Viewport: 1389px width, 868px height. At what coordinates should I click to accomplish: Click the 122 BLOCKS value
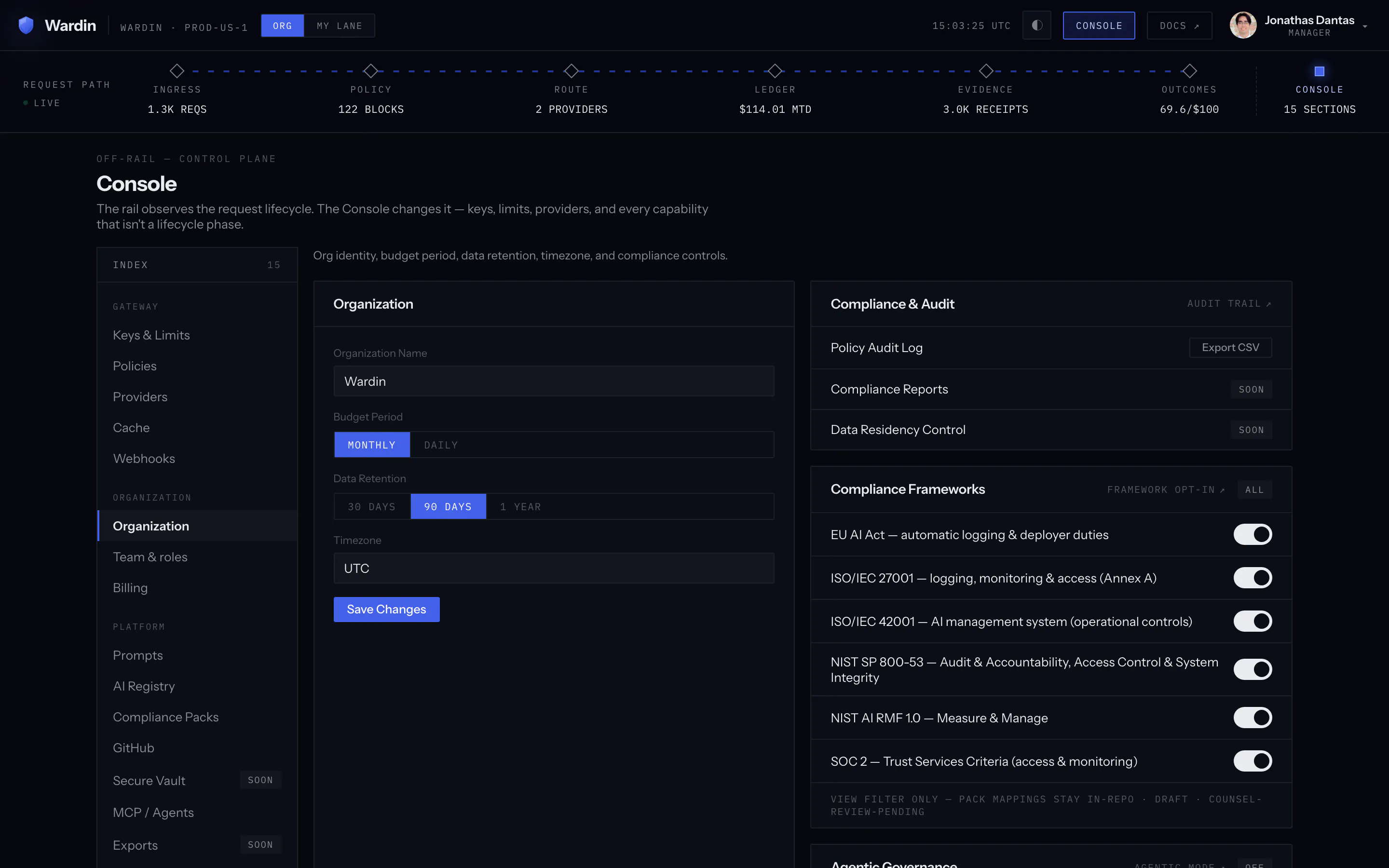pyautogui.click(x=371, y=109)
